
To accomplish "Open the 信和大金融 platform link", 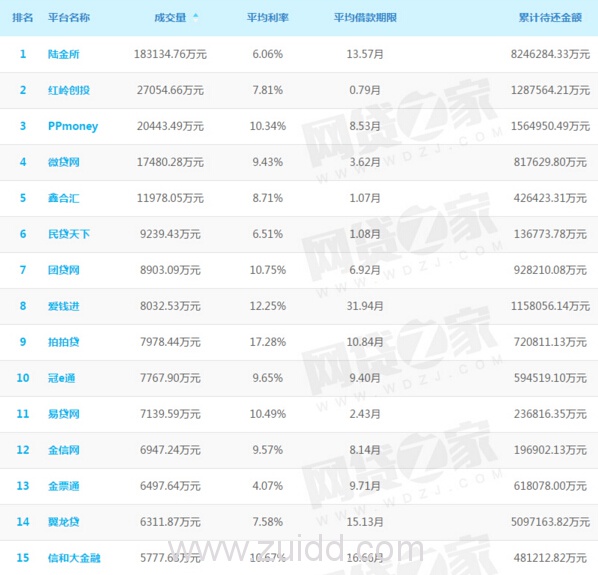I will [x=74, y=558].
